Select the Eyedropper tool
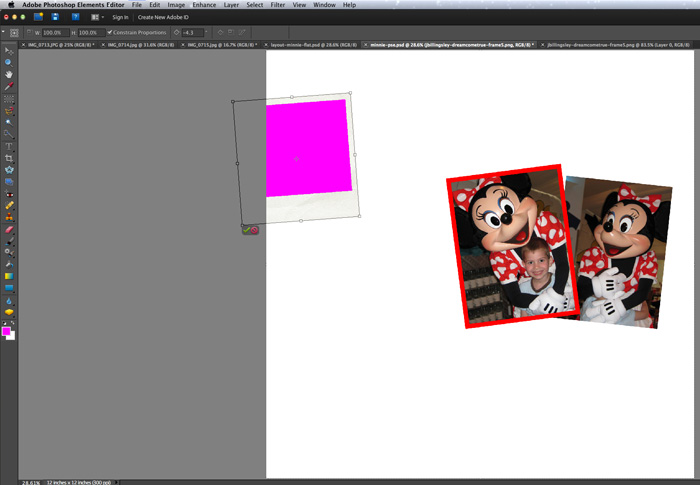700x485 pixels. 8,86
